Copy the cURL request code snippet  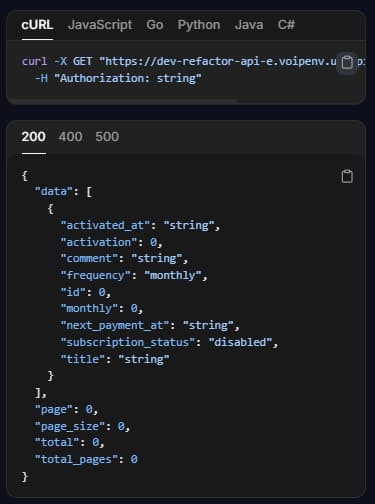[x=347, y=62]
